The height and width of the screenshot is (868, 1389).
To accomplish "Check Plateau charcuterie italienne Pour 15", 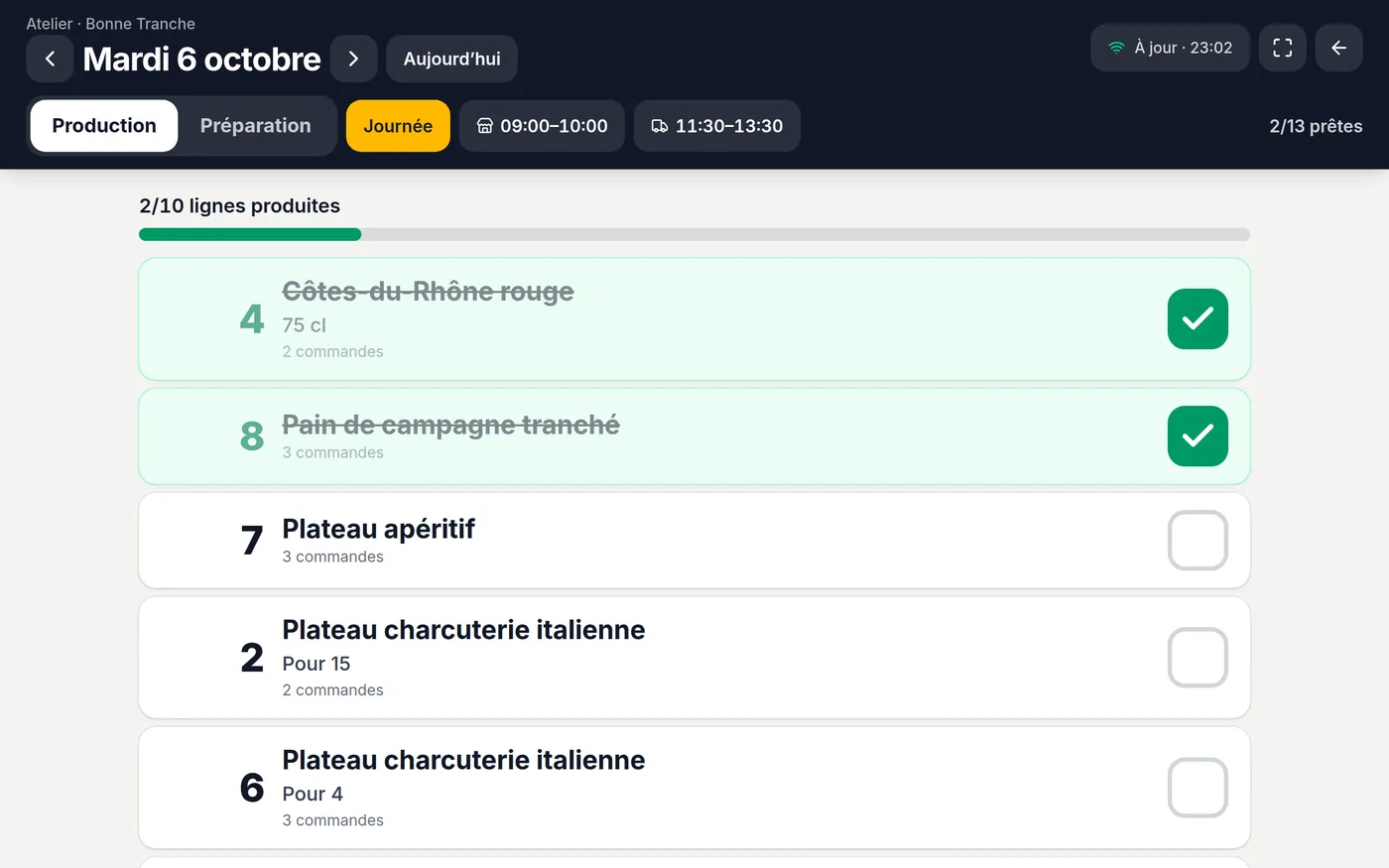I will (x=1198, y=658).
